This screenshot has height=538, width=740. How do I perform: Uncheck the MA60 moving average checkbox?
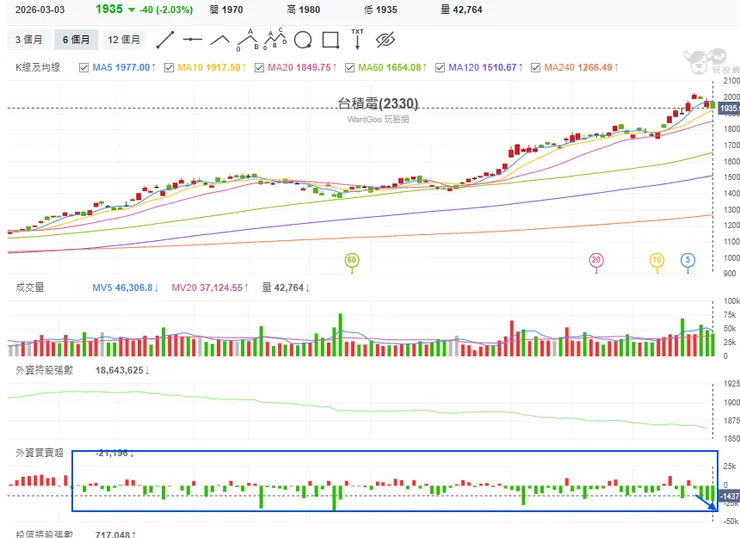point(350,67)
